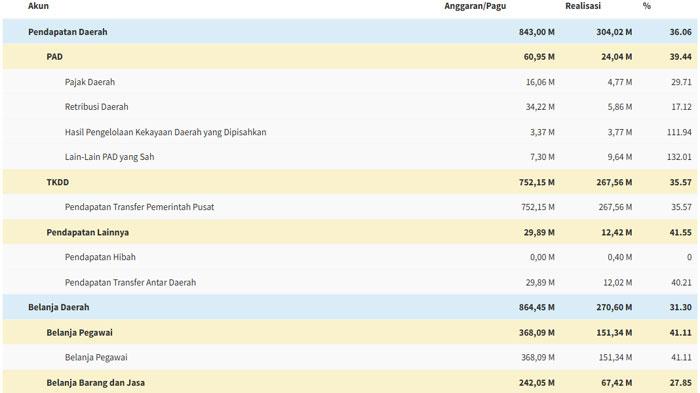Click the percentage 27.85

point(680,383)
